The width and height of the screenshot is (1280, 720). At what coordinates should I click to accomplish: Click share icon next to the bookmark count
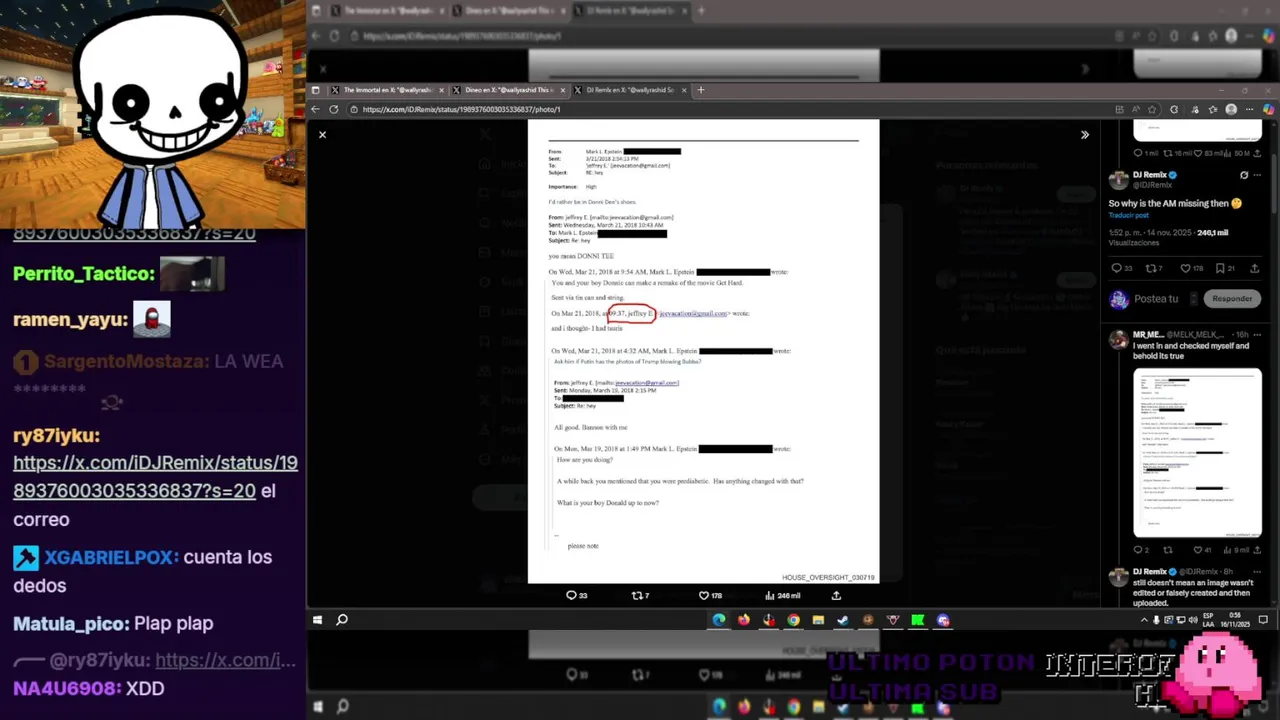tap(1254, 268)
